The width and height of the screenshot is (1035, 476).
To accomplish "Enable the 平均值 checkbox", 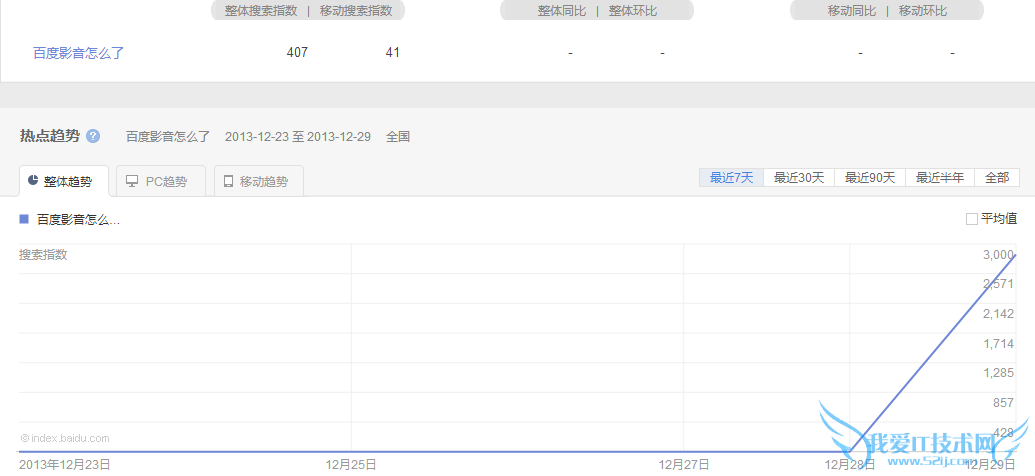I will point(972,219).
